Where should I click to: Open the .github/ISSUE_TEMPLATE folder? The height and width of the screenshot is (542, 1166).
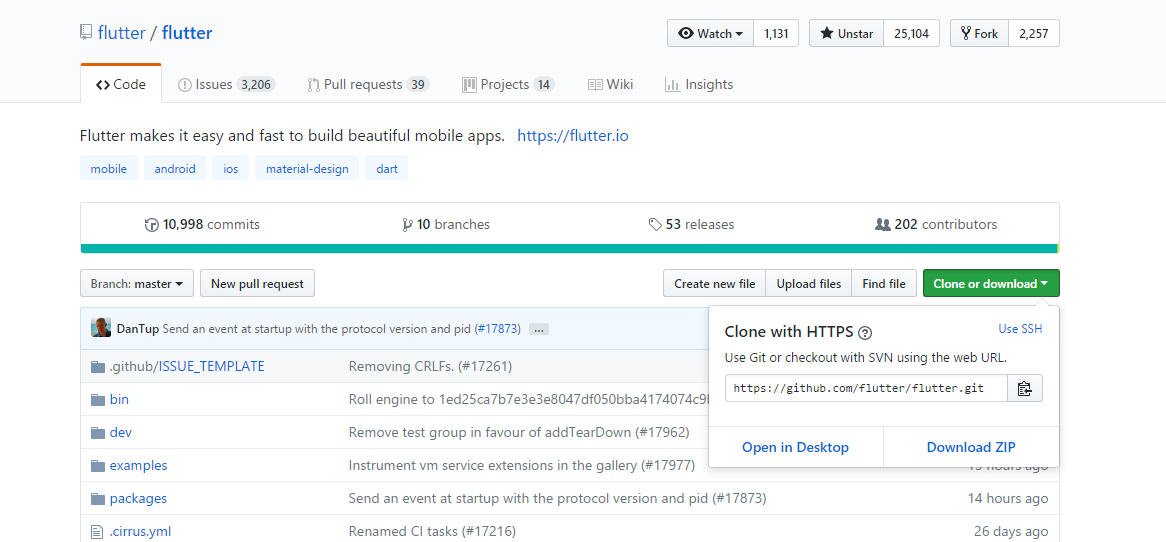(187, 367)
